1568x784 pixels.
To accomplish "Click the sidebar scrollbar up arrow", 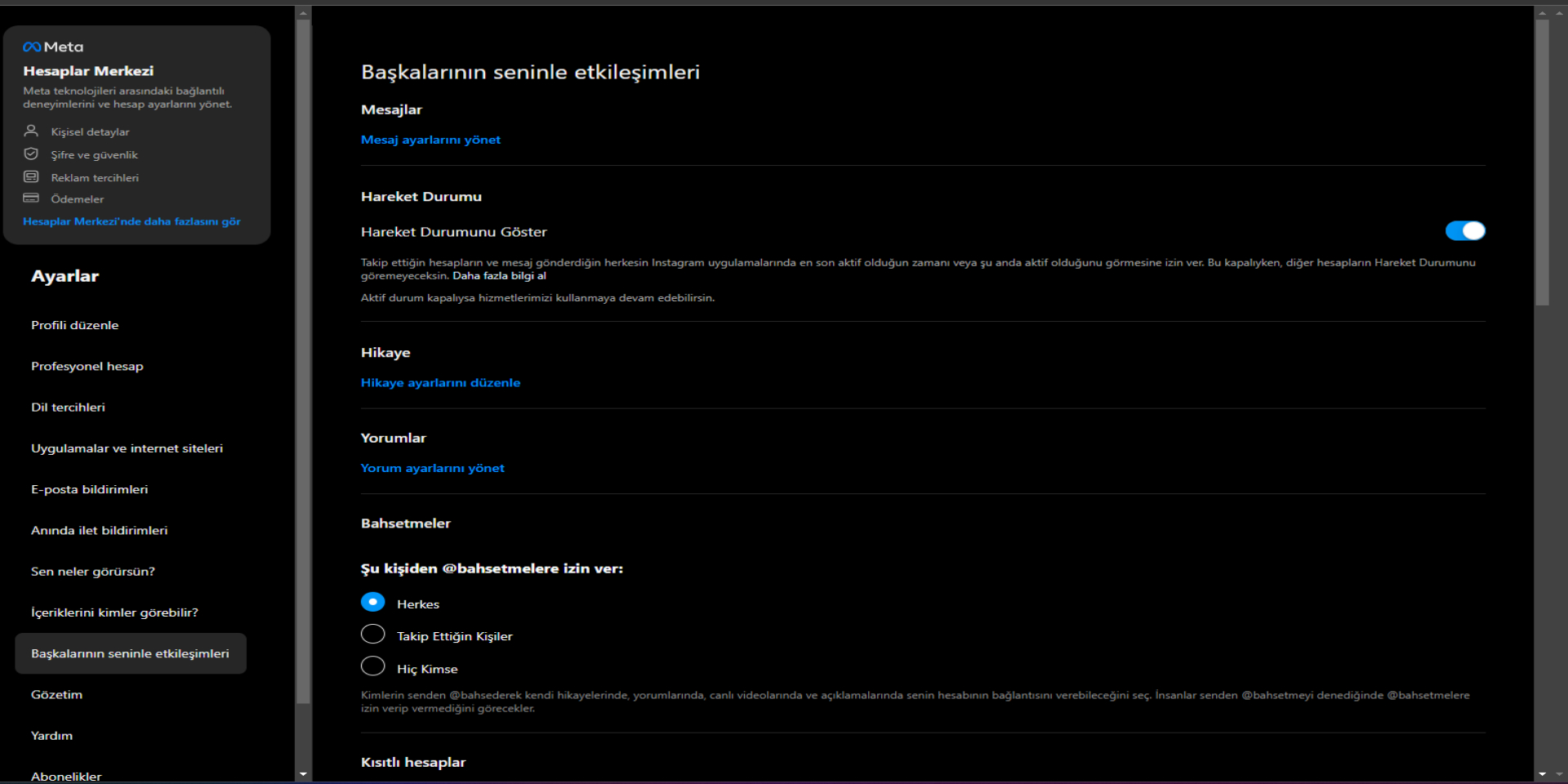I will click(303, 13).
